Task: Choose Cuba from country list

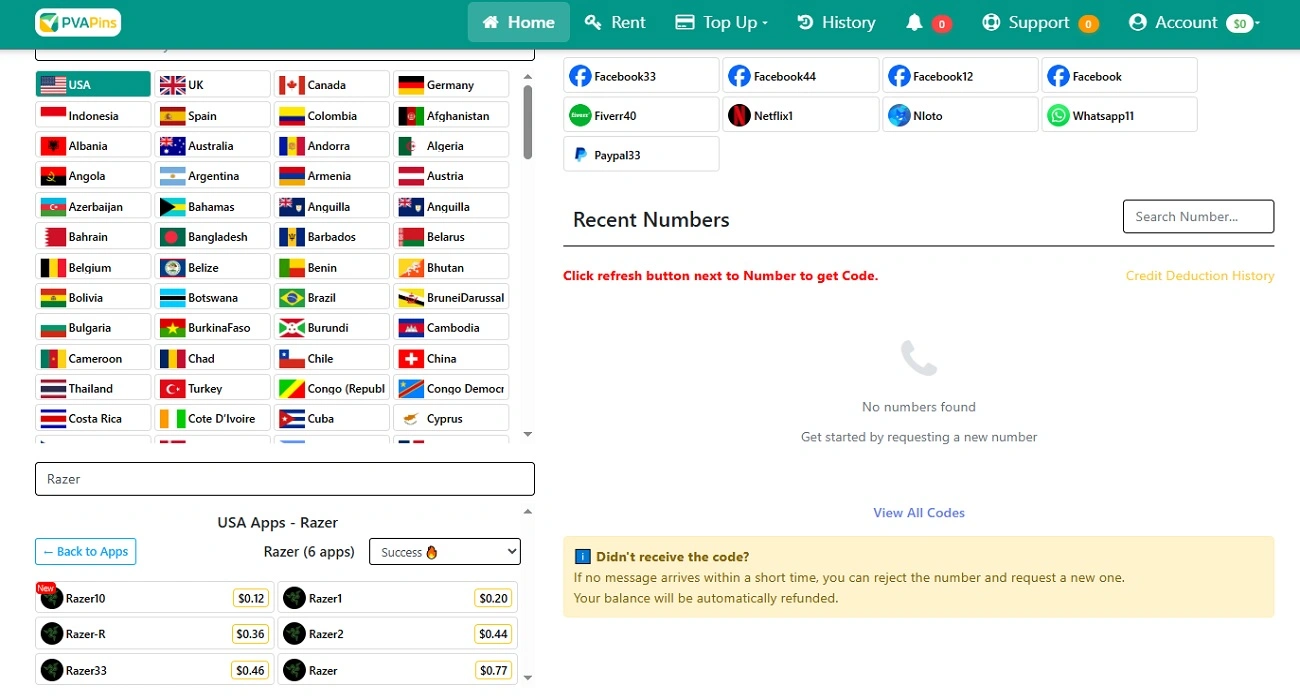Action: pyautogui.click(x=332, y=419)
